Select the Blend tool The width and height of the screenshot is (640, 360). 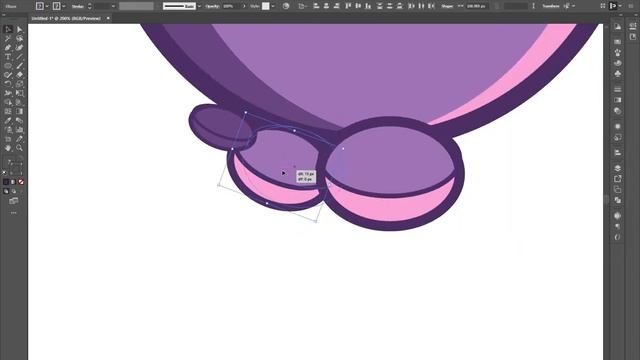19,120
